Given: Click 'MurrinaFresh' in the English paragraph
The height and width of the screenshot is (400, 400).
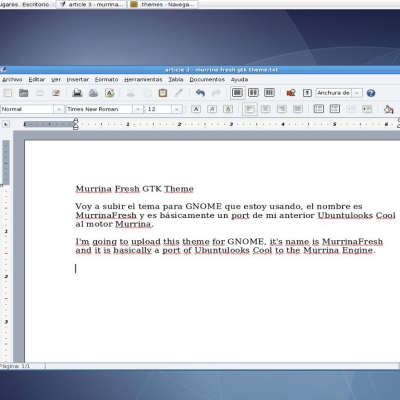Looking at the screenshot, I should pyautogui.click(x=352, y=241).
